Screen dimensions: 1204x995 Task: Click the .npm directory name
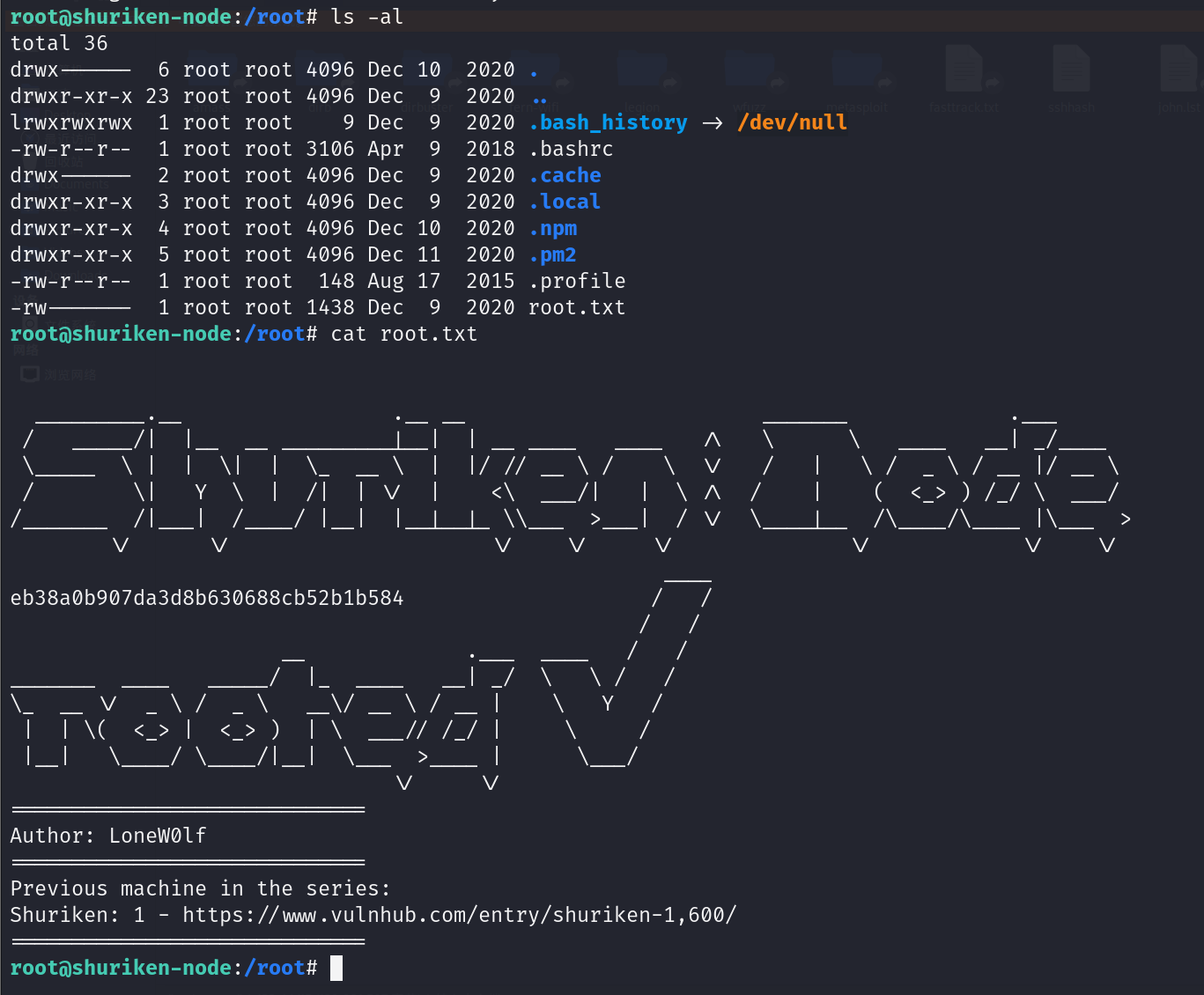(553, 228)
